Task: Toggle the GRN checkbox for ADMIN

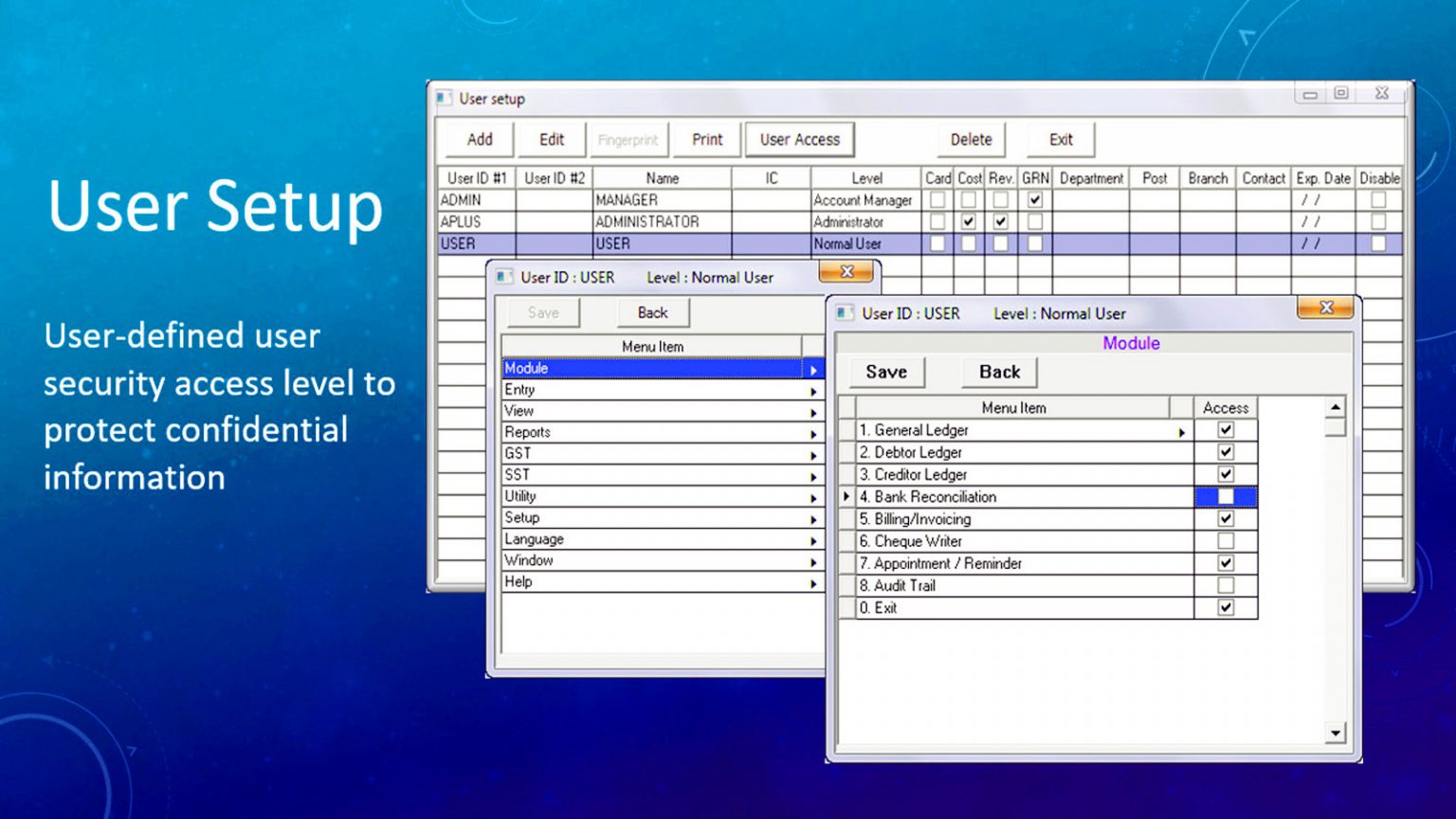Action: [x=1034, y=200]
